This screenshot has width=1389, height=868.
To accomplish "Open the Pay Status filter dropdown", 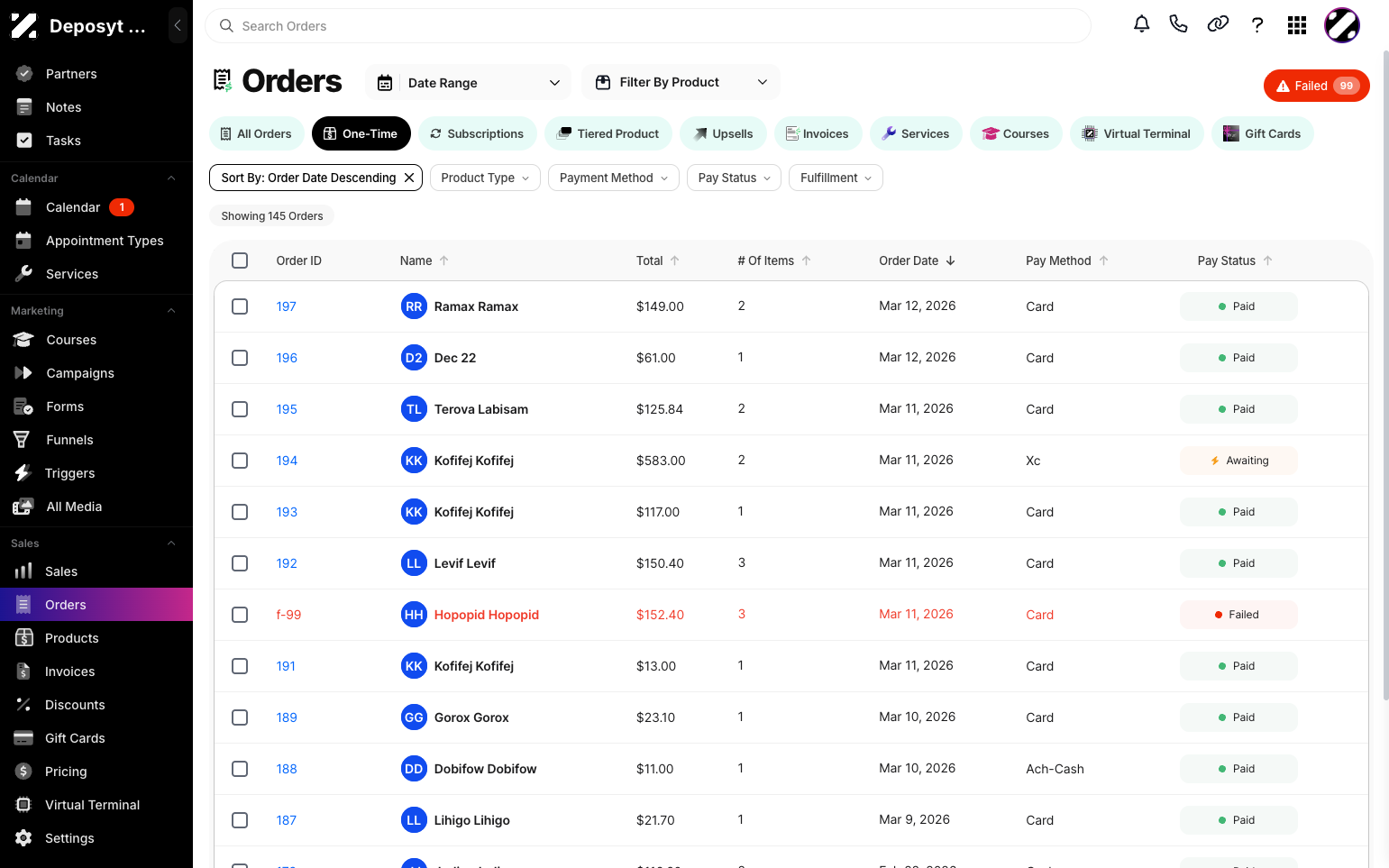I will (x=734, y=178).
